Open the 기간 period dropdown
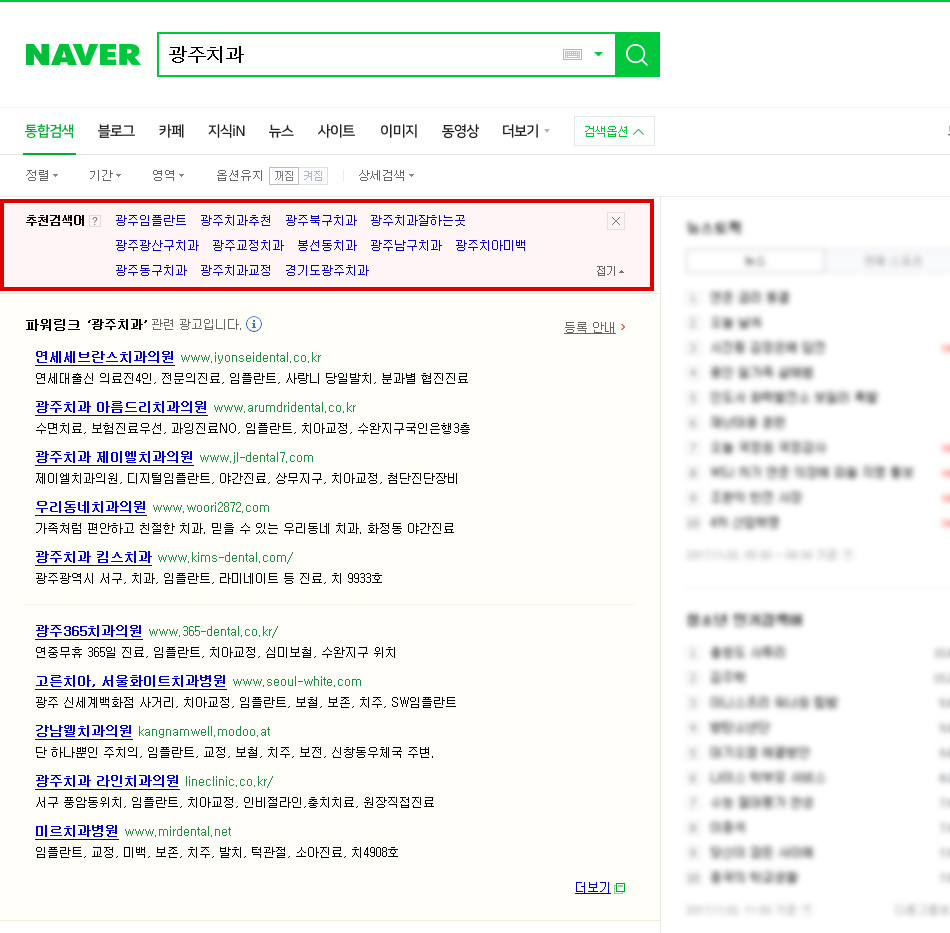Screen dimensions: 950x933 104,175
